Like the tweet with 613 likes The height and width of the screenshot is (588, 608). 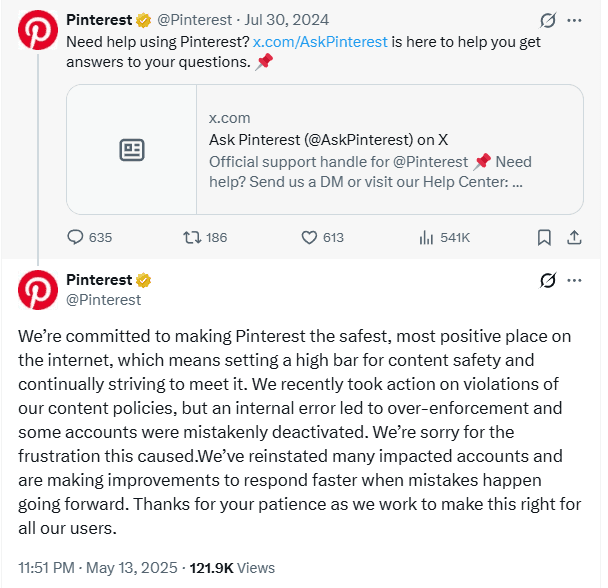pyautogui.click(x=309, y=237)
